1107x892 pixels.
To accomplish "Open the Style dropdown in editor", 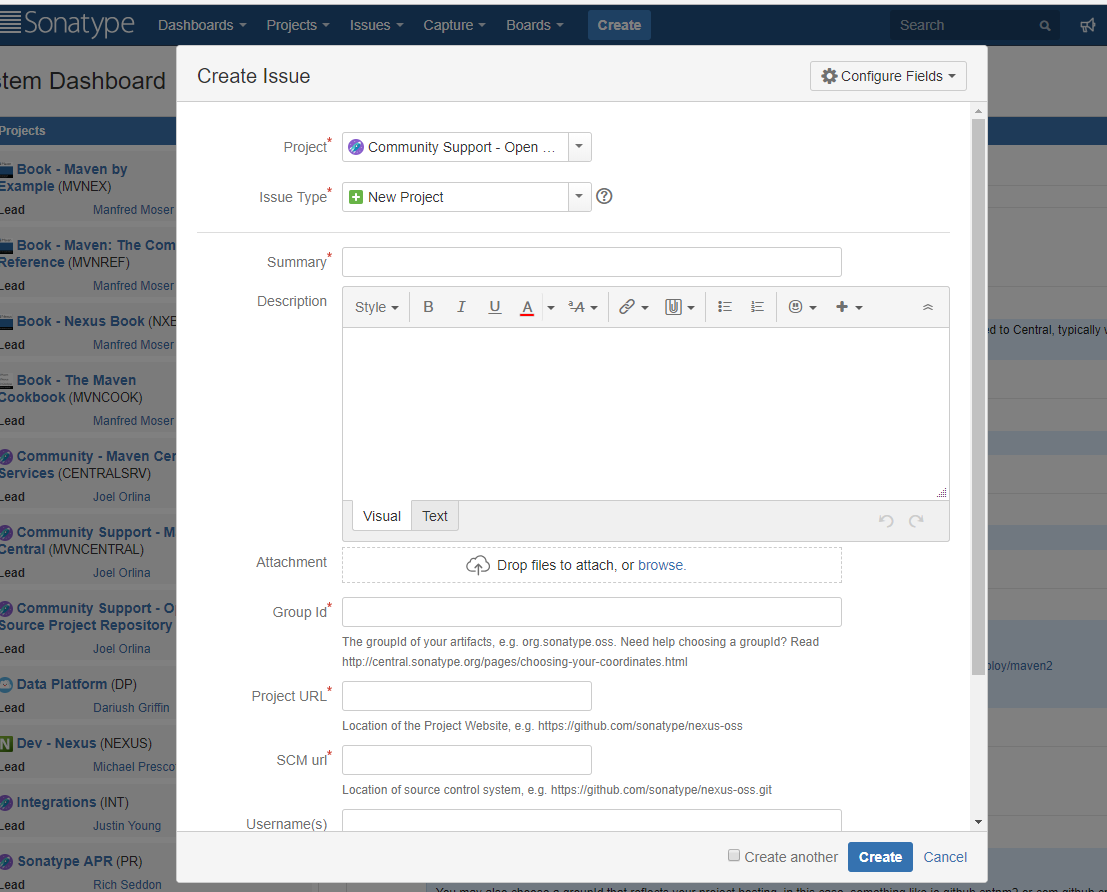I will tap(376, 307).
